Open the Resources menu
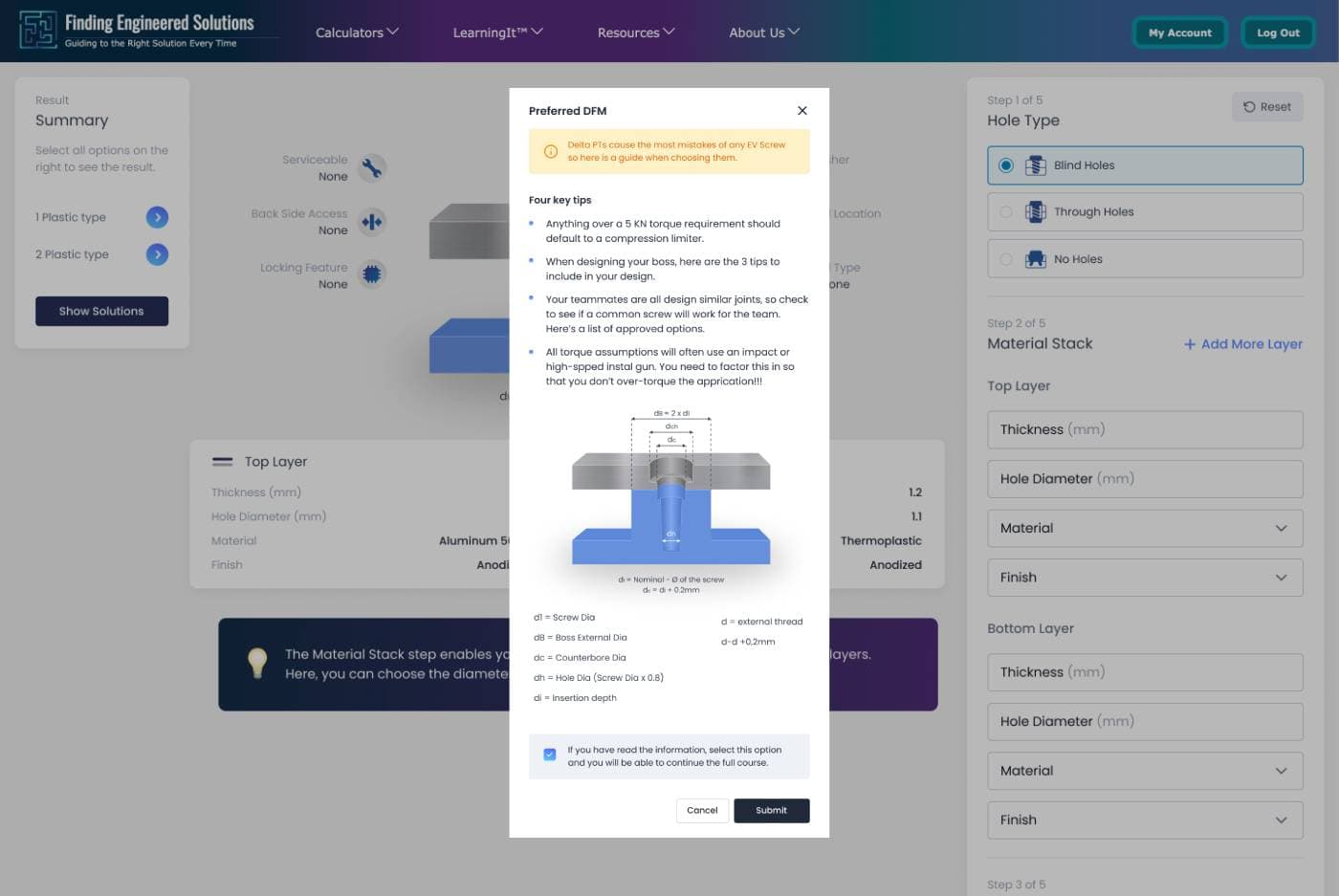The width and height of the screenshot is (1339, 896). click(636, 33)
